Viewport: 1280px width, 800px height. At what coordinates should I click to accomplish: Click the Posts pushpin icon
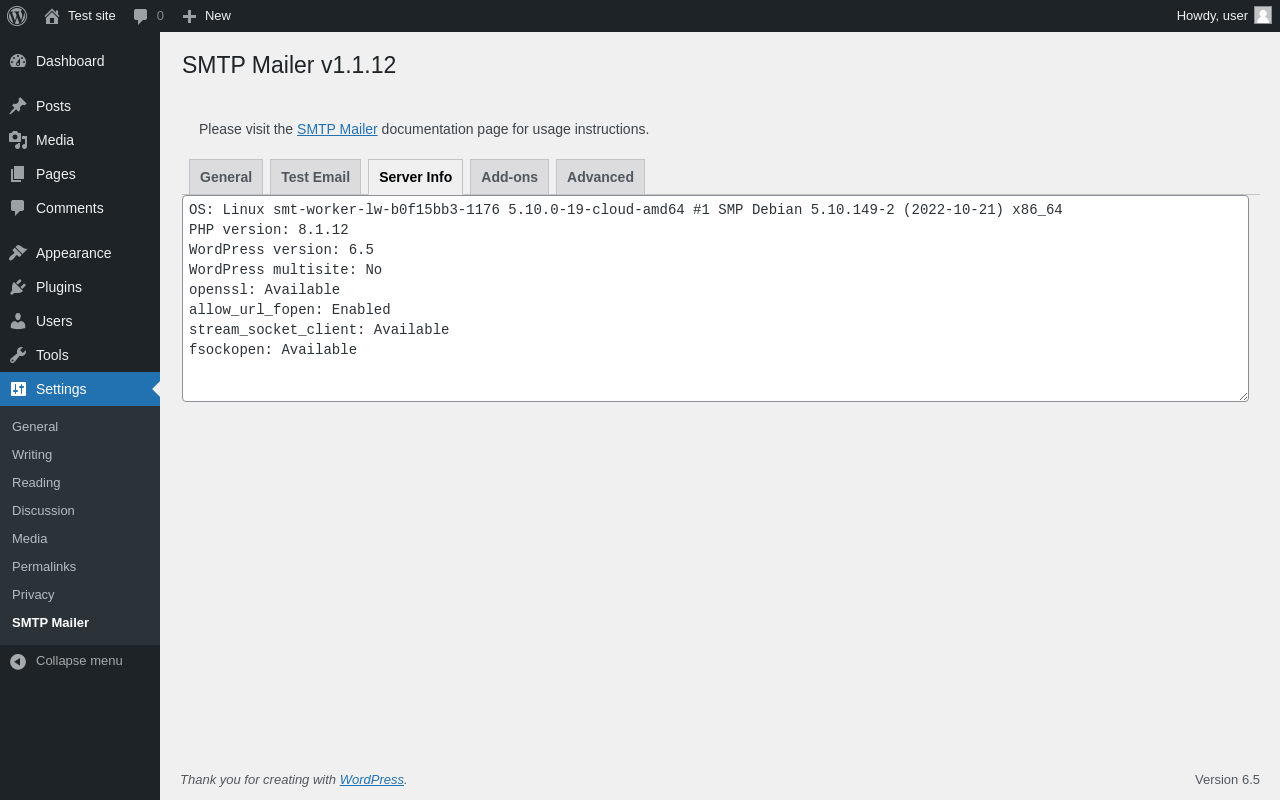point(18,106)
